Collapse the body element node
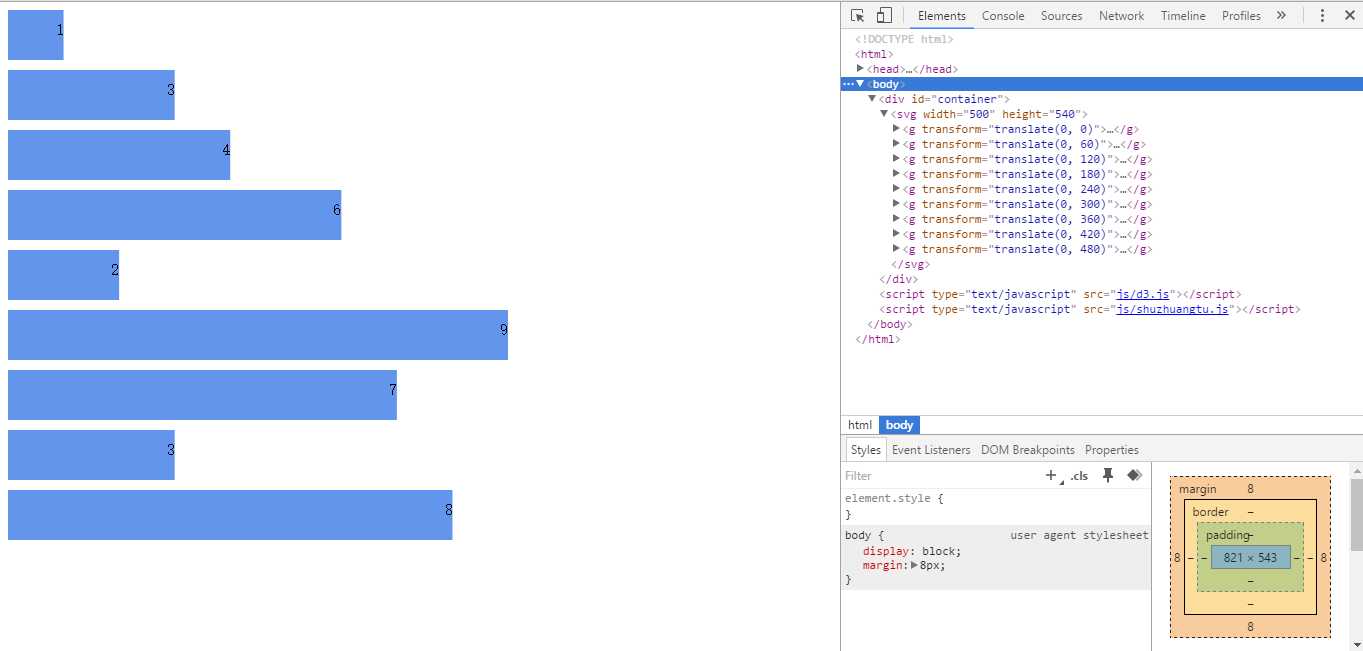This screenshot has height=651, width=1363. (x=860, y=84)
